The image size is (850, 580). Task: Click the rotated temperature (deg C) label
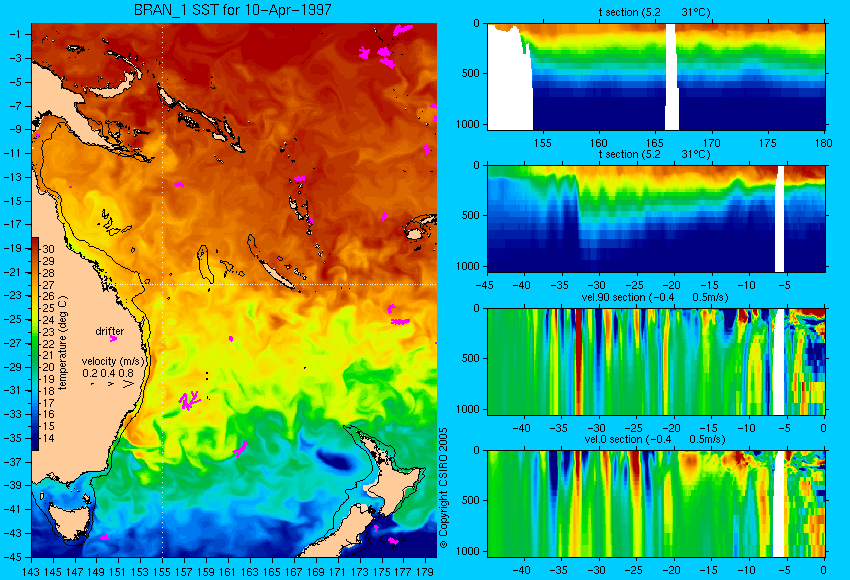pyautogui.click(x=63, y=343)
